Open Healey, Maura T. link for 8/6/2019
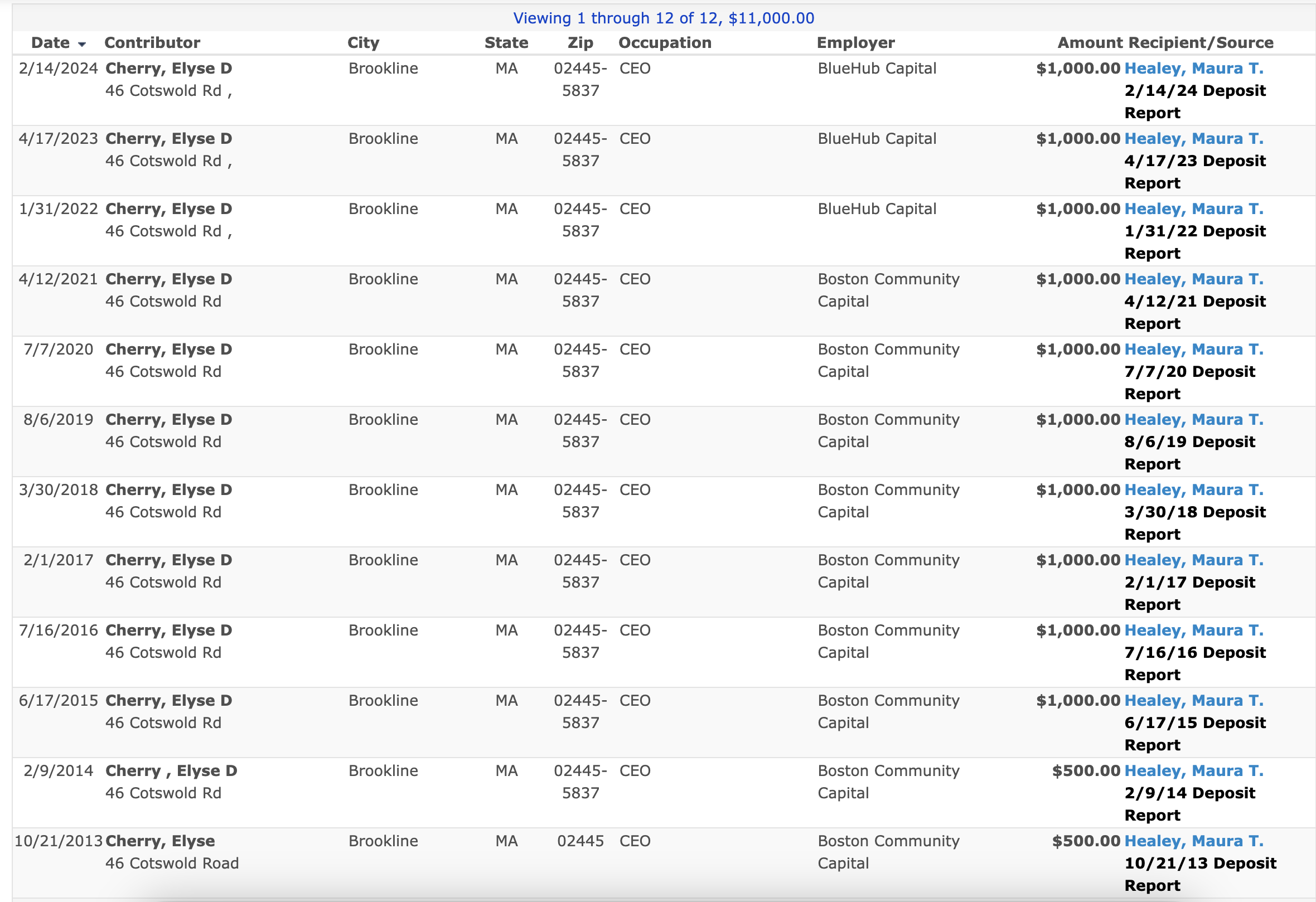This screenshot has height=902, width=1316. coord(1194,420)
